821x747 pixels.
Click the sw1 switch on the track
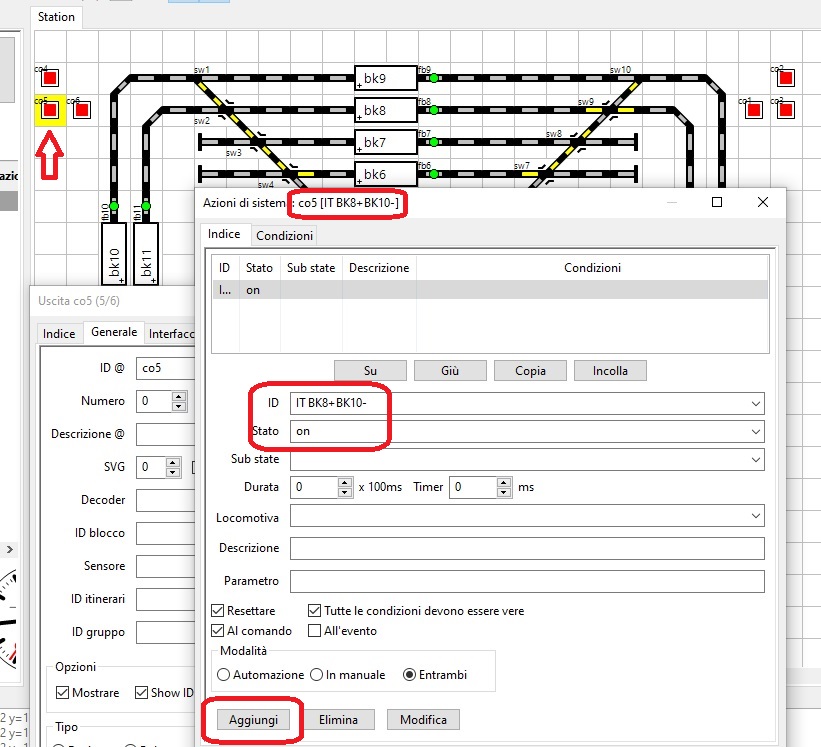203,79
